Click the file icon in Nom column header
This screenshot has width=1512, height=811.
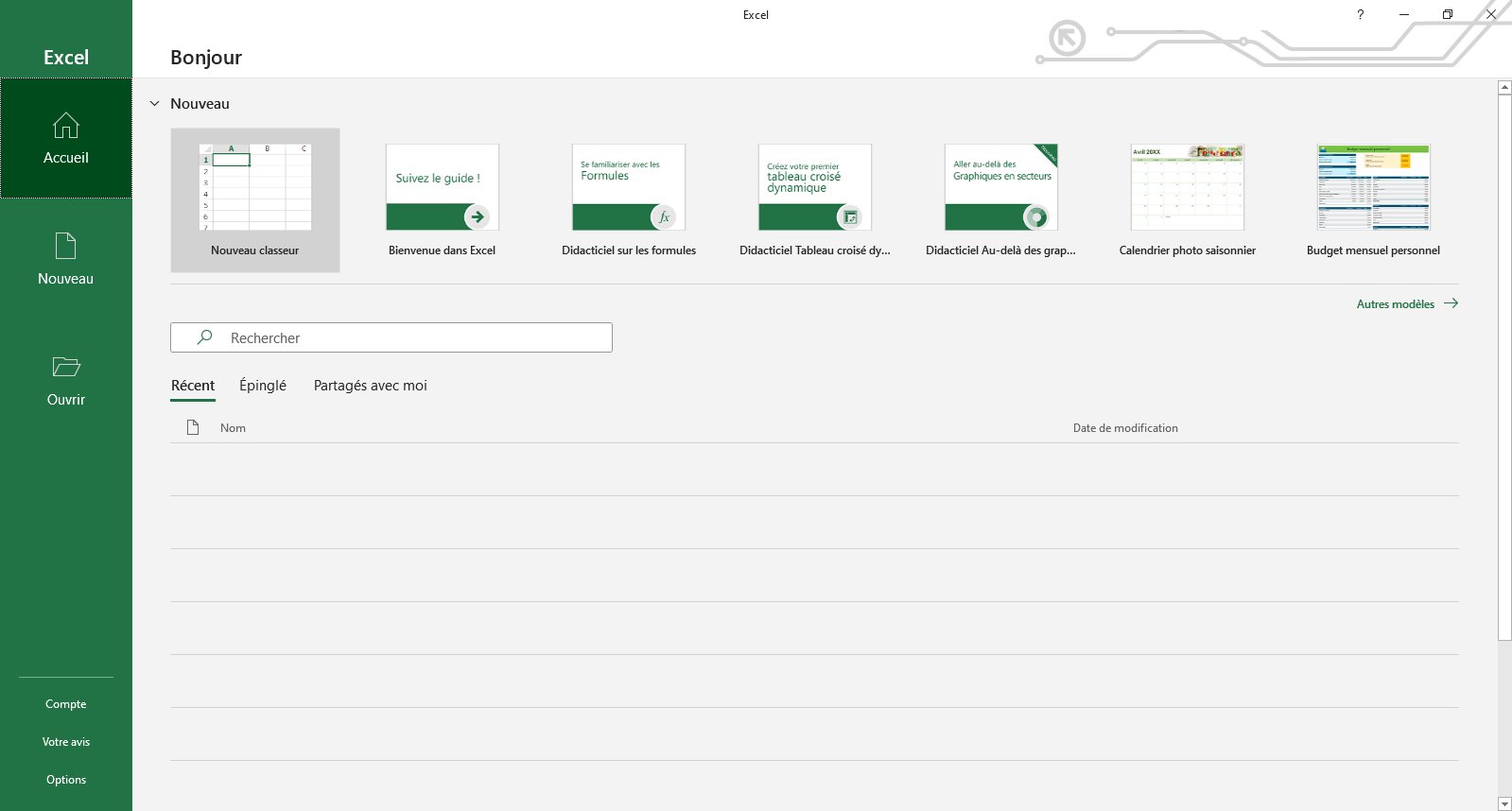pos(193,427)
